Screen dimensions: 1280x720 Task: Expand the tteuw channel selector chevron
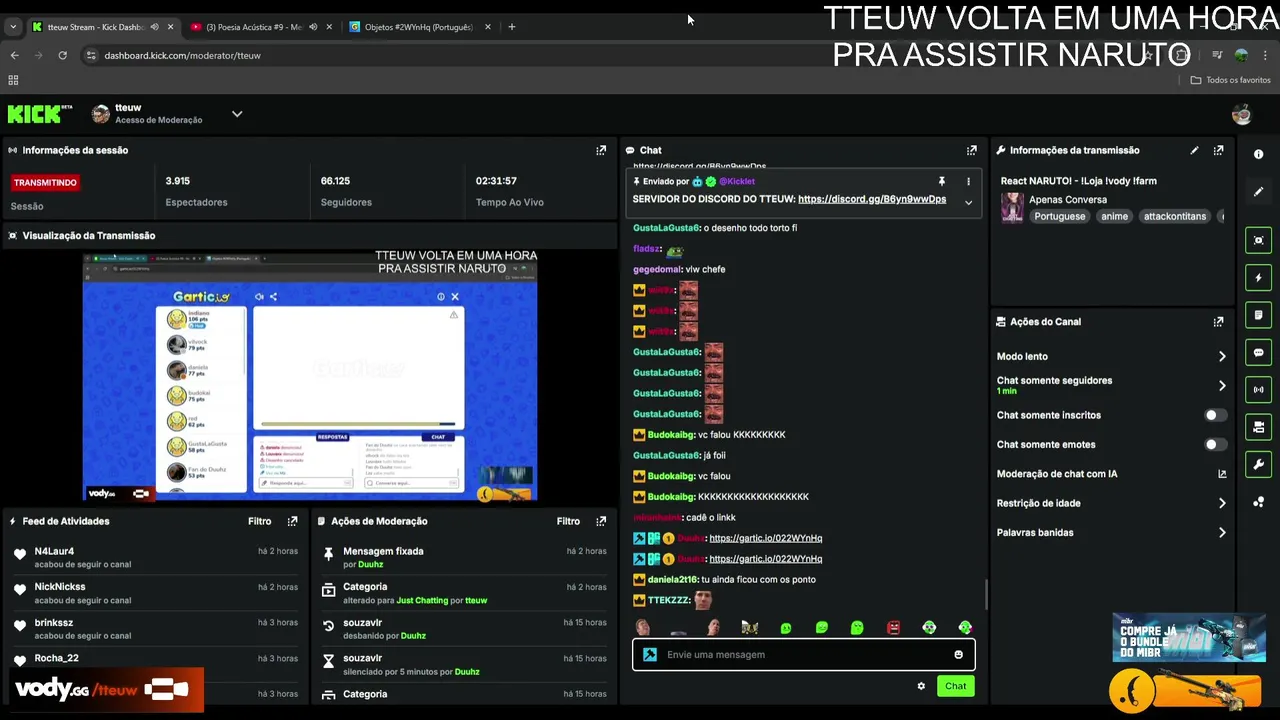pos(237,114)
